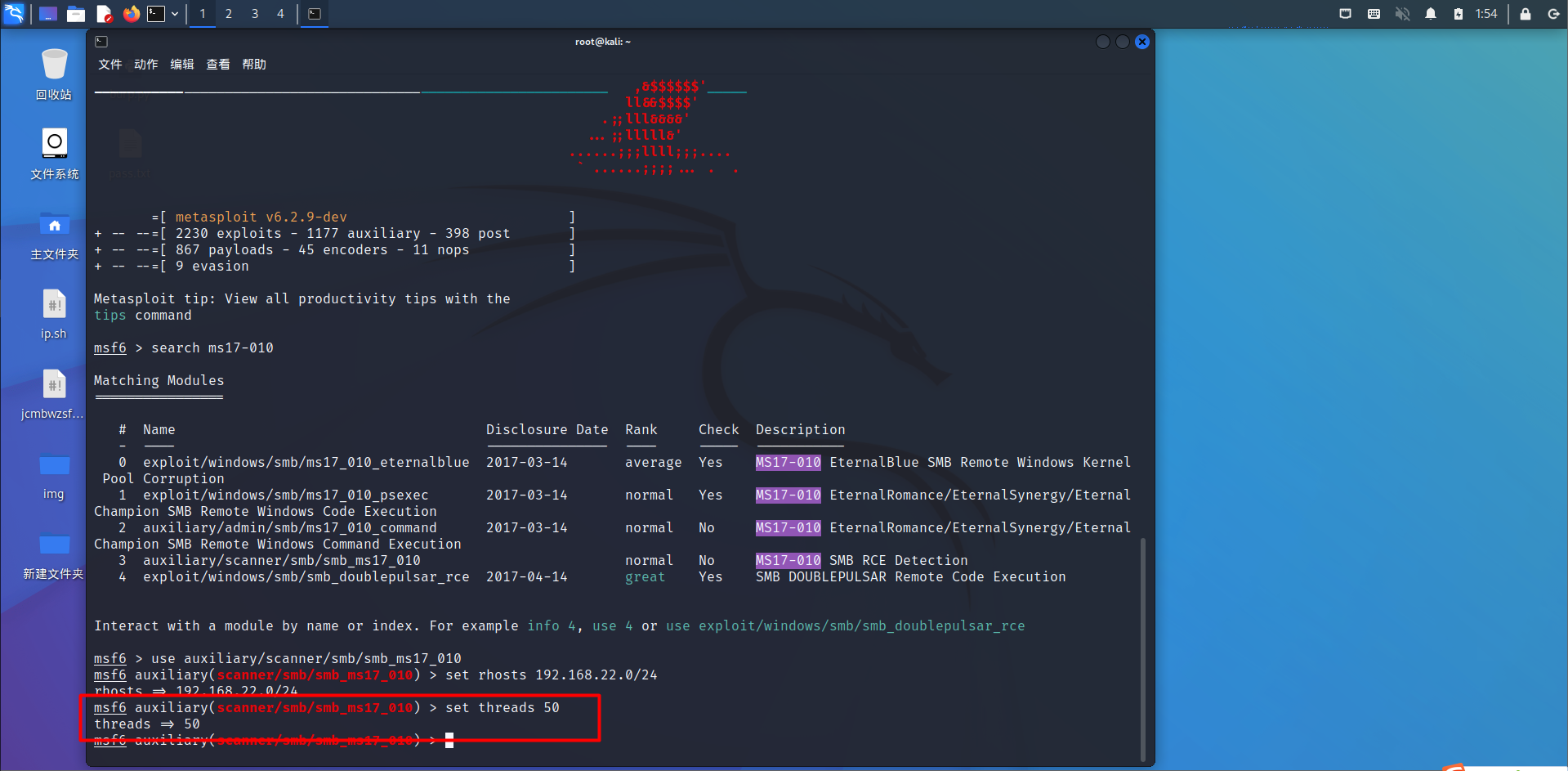Image resolution: width=1568 pixels, height=771 pixels.
Task: Open the 查看 menu in terminal
Action: click(218, 65)
